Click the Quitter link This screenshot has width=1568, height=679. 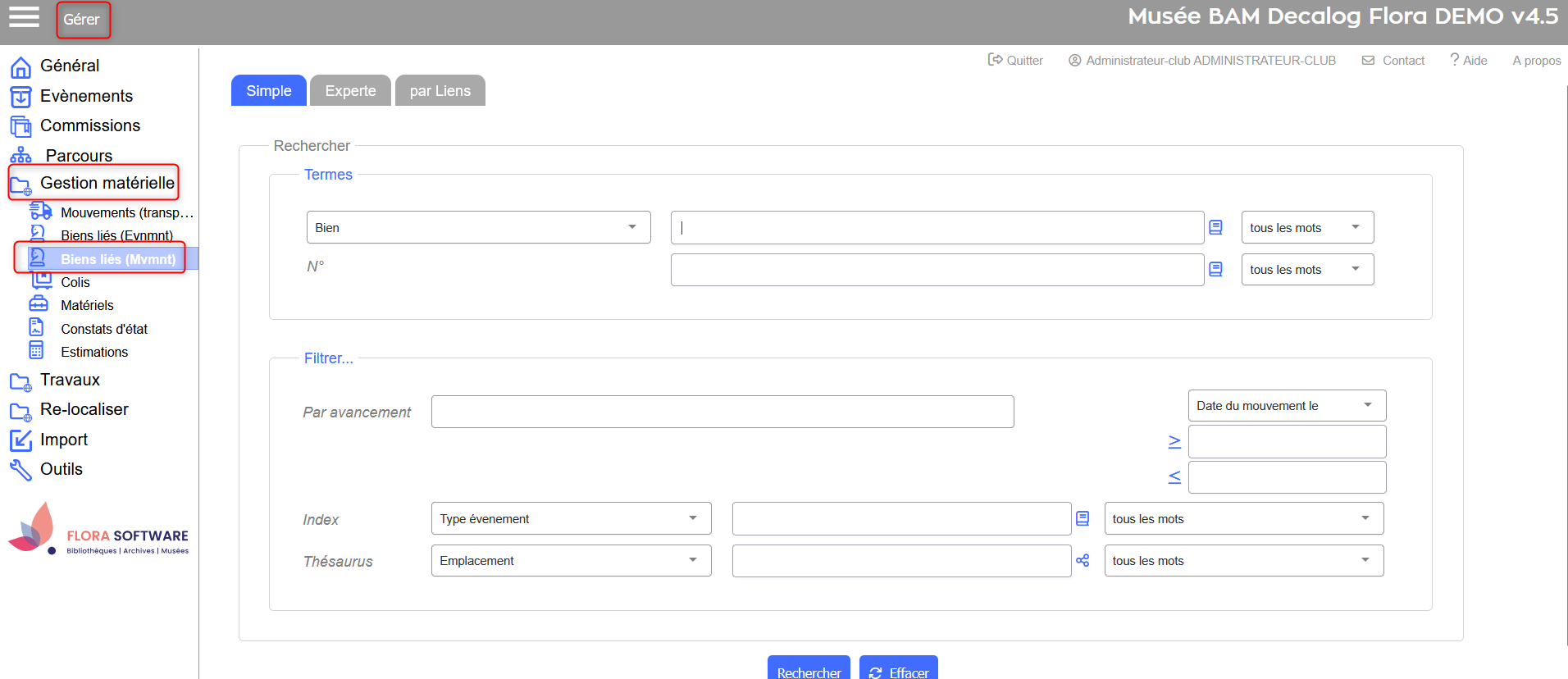click(1016, 61)
